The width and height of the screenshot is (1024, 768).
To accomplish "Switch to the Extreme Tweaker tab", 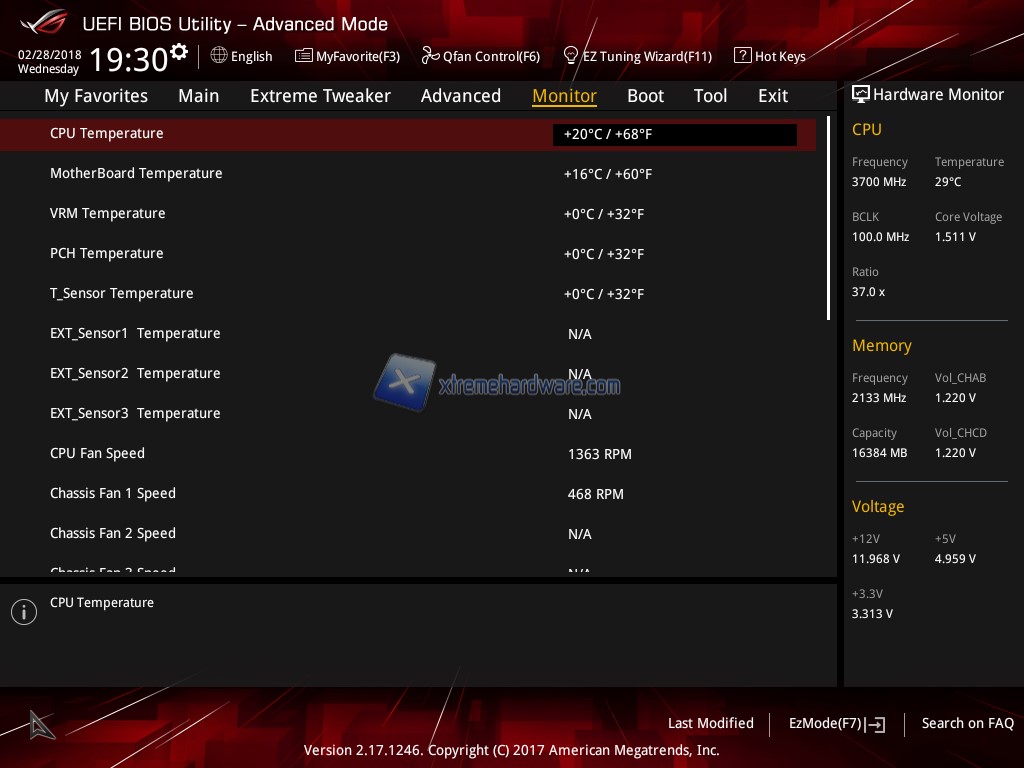I will [x=320, y=96].
